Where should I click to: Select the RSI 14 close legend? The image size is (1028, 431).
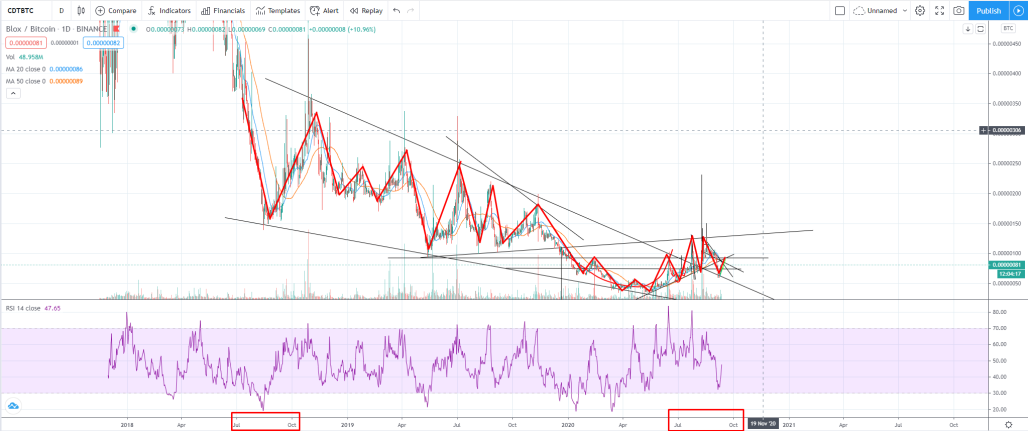(34, 306)
